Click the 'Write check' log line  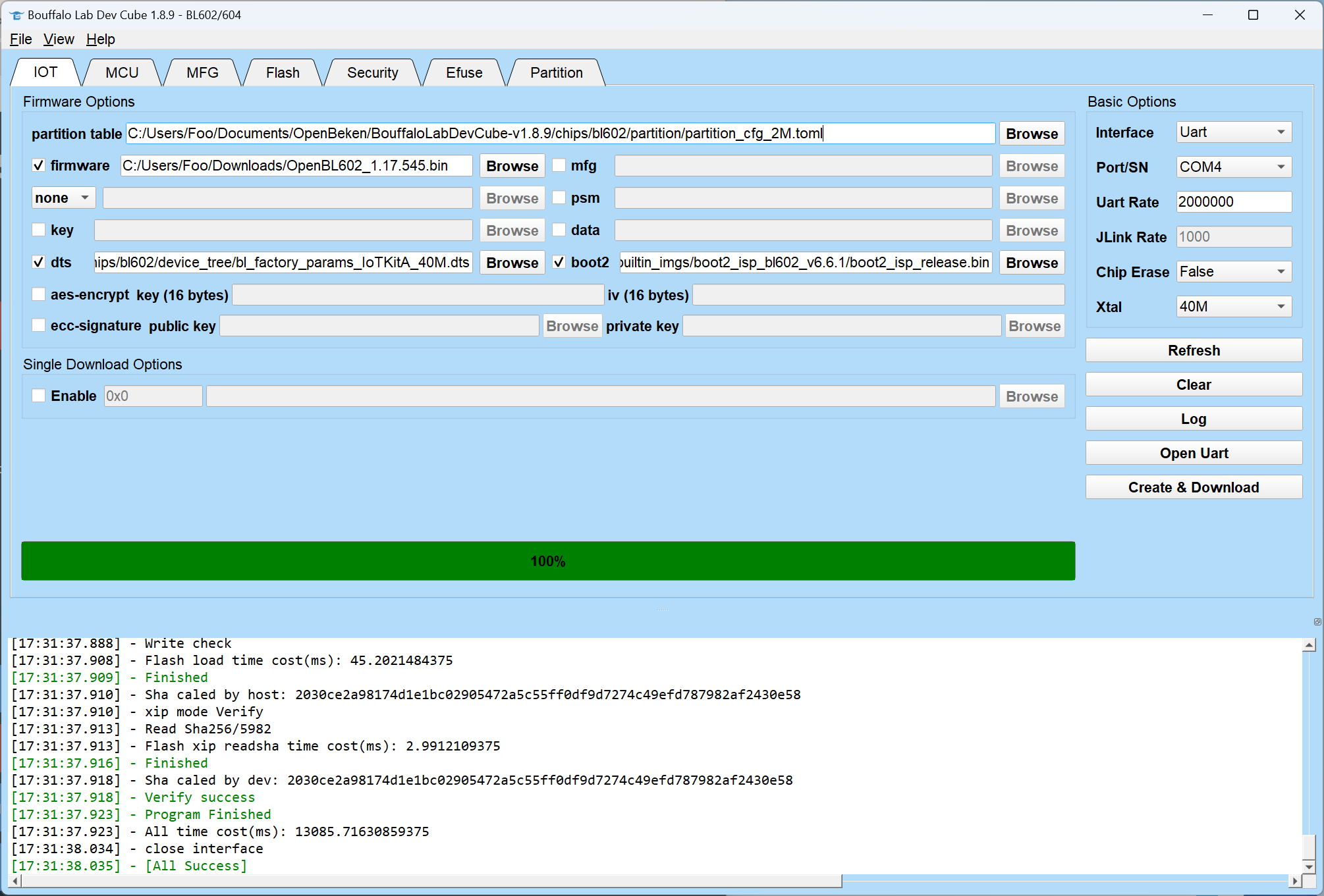tap(121, 643)
